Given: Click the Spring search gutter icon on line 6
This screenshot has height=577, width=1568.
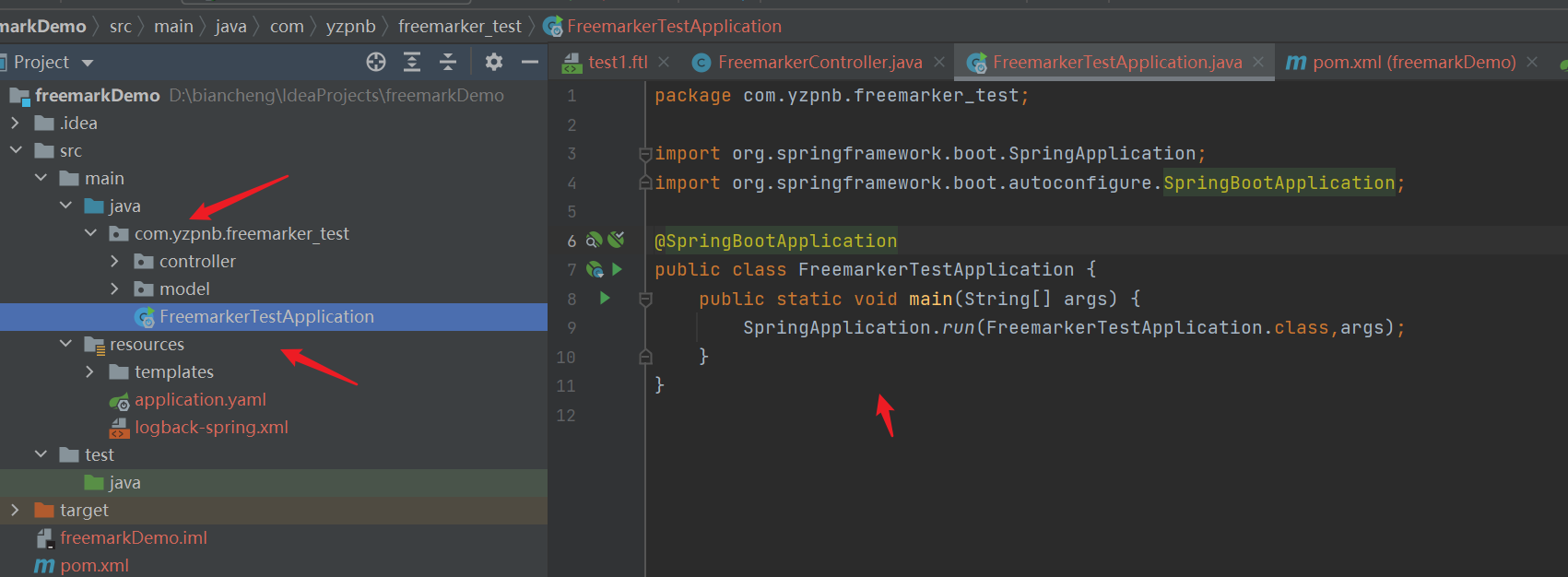Looking at the screenshot, I should 595,240.
